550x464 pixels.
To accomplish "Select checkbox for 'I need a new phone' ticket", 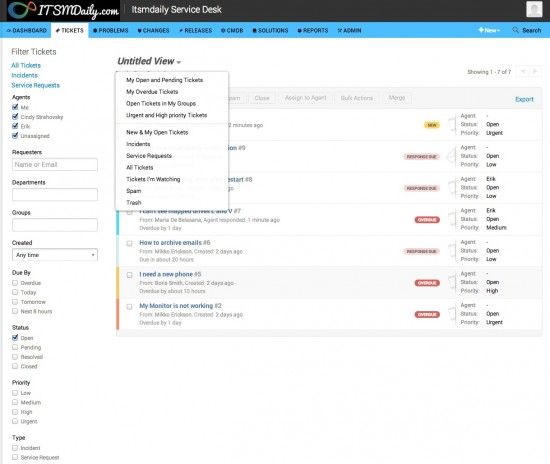I will coord(129,275).
